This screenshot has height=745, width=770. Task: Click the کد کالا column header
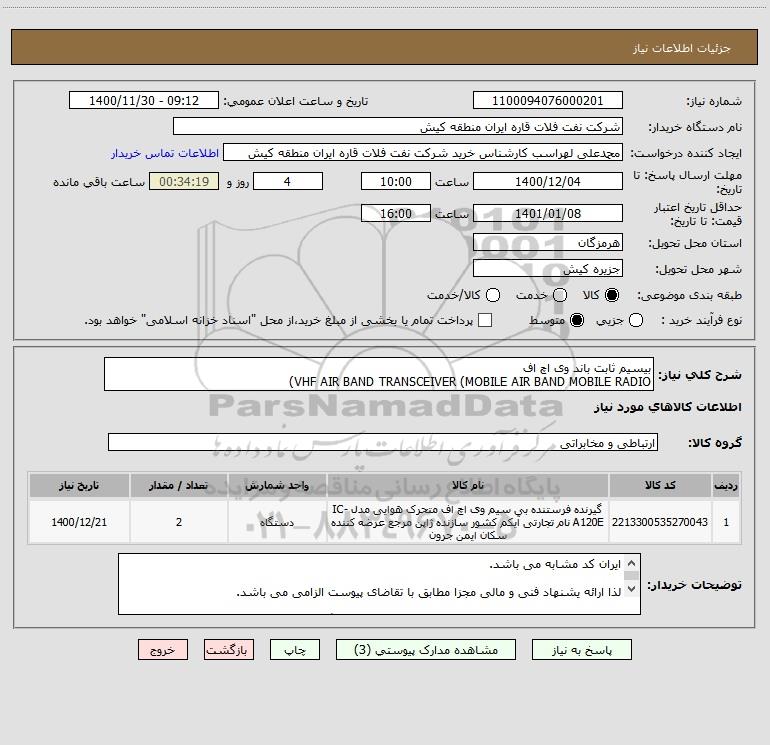660,485
